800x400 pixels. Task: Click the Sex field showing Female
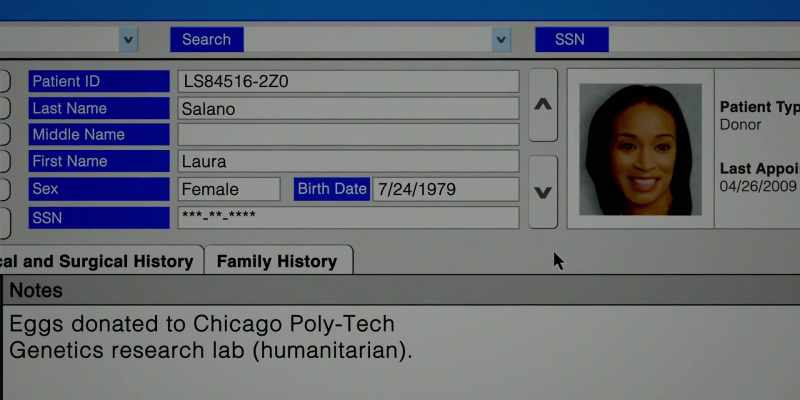coord(229,189)
